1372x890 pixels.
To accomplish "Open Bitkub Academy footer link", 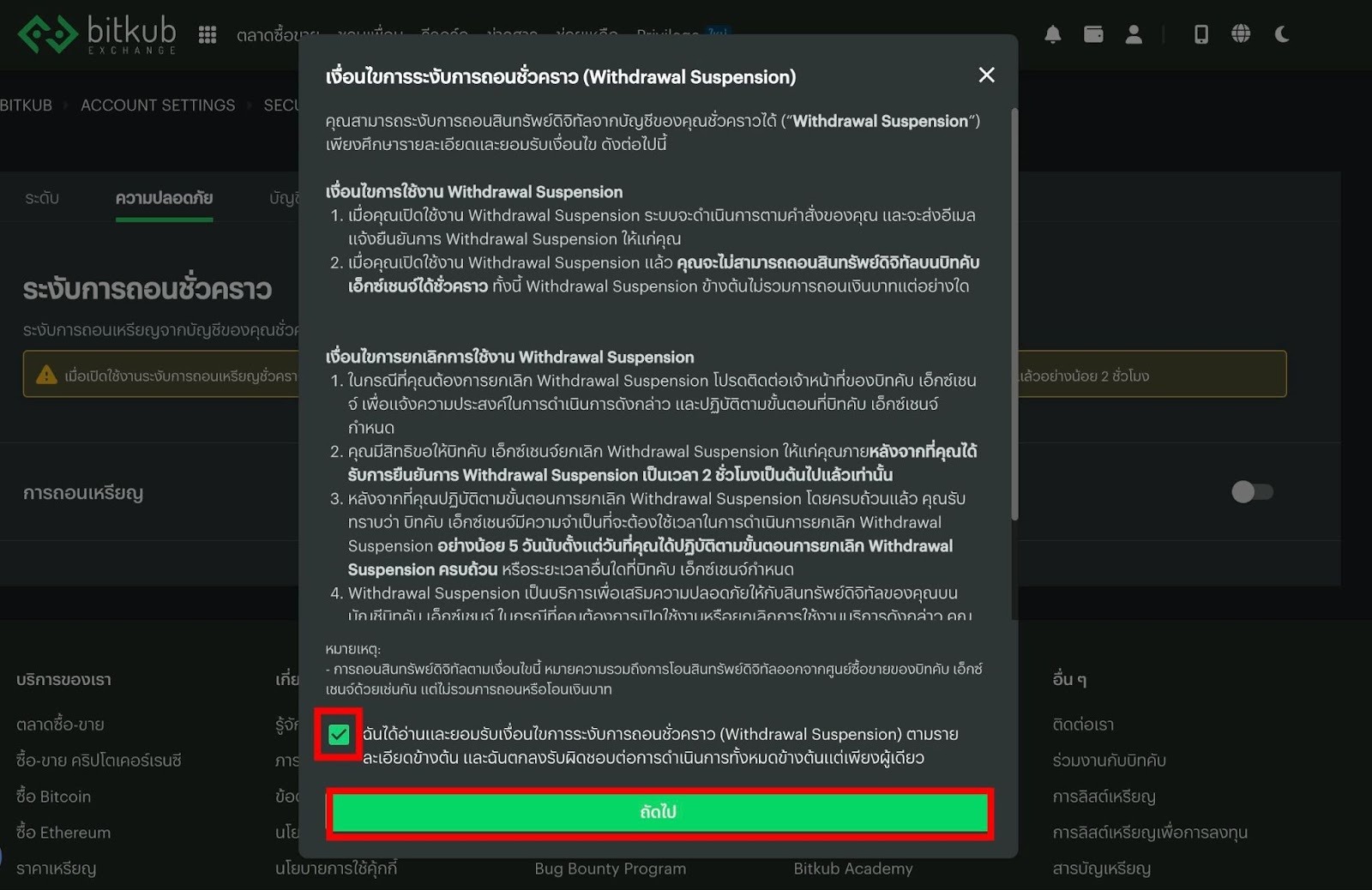I will click(853, 869).
